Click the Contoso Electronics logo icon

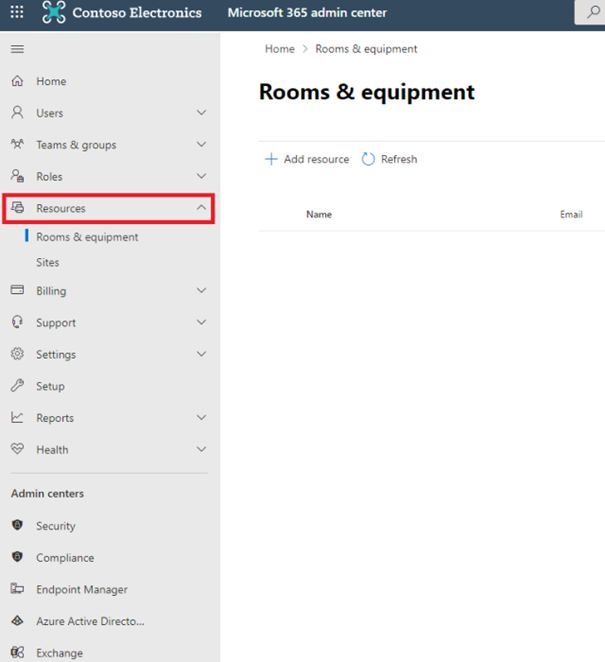54,12
